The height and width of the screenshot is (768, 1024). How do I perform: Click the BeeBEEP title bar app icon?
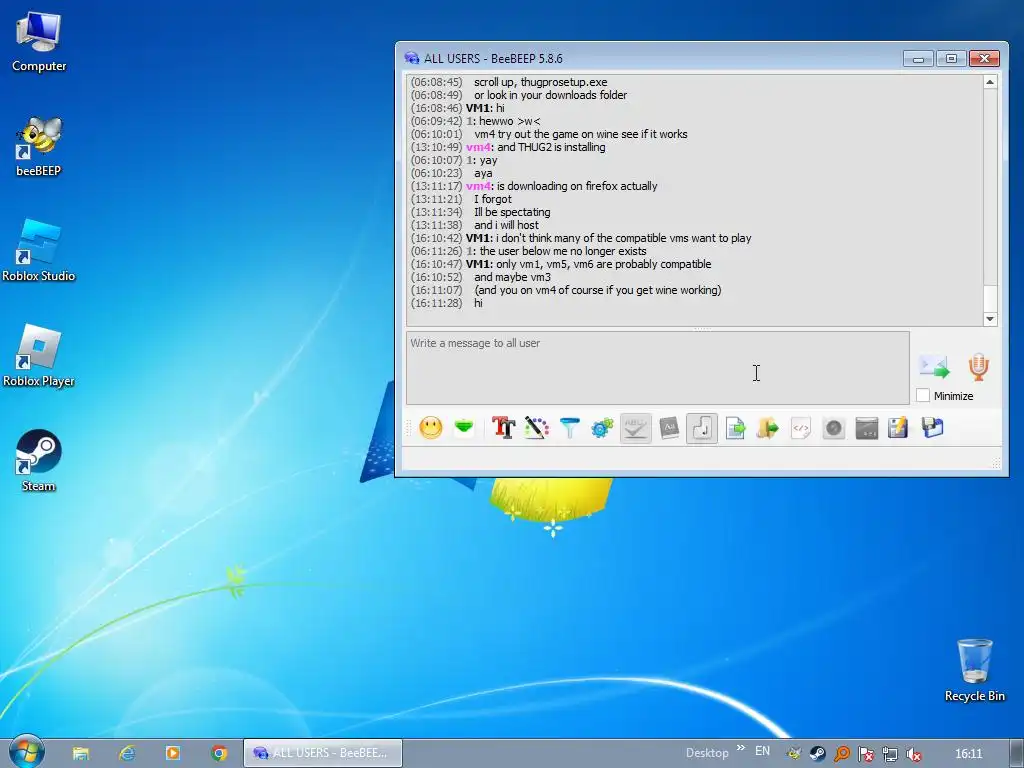point(411,58)
